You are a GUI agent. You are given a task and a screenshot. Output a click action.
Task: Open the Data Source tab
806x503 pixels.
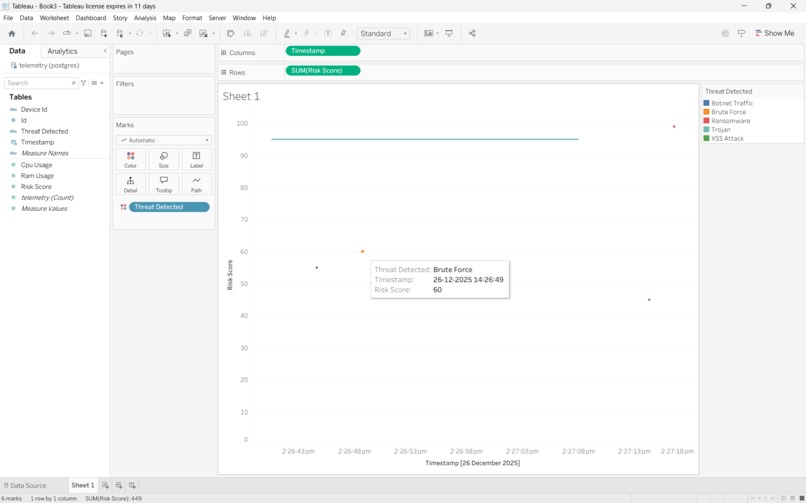25,485
